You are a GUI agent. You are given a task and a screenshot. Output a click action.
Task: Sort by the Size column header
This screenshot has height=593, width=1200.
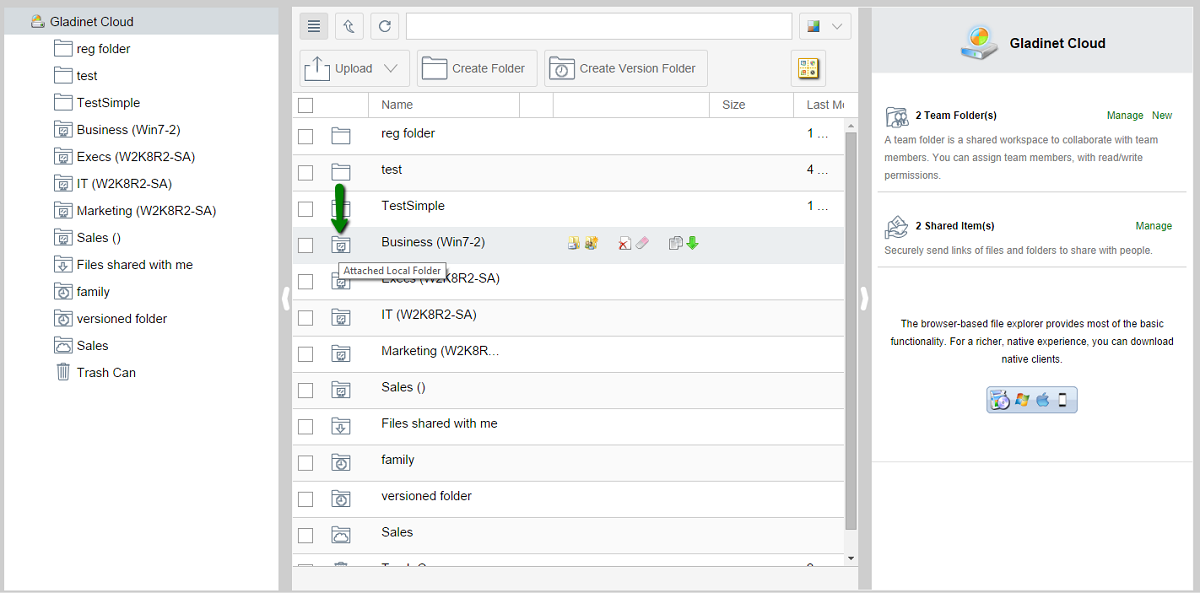coord(751,104)
